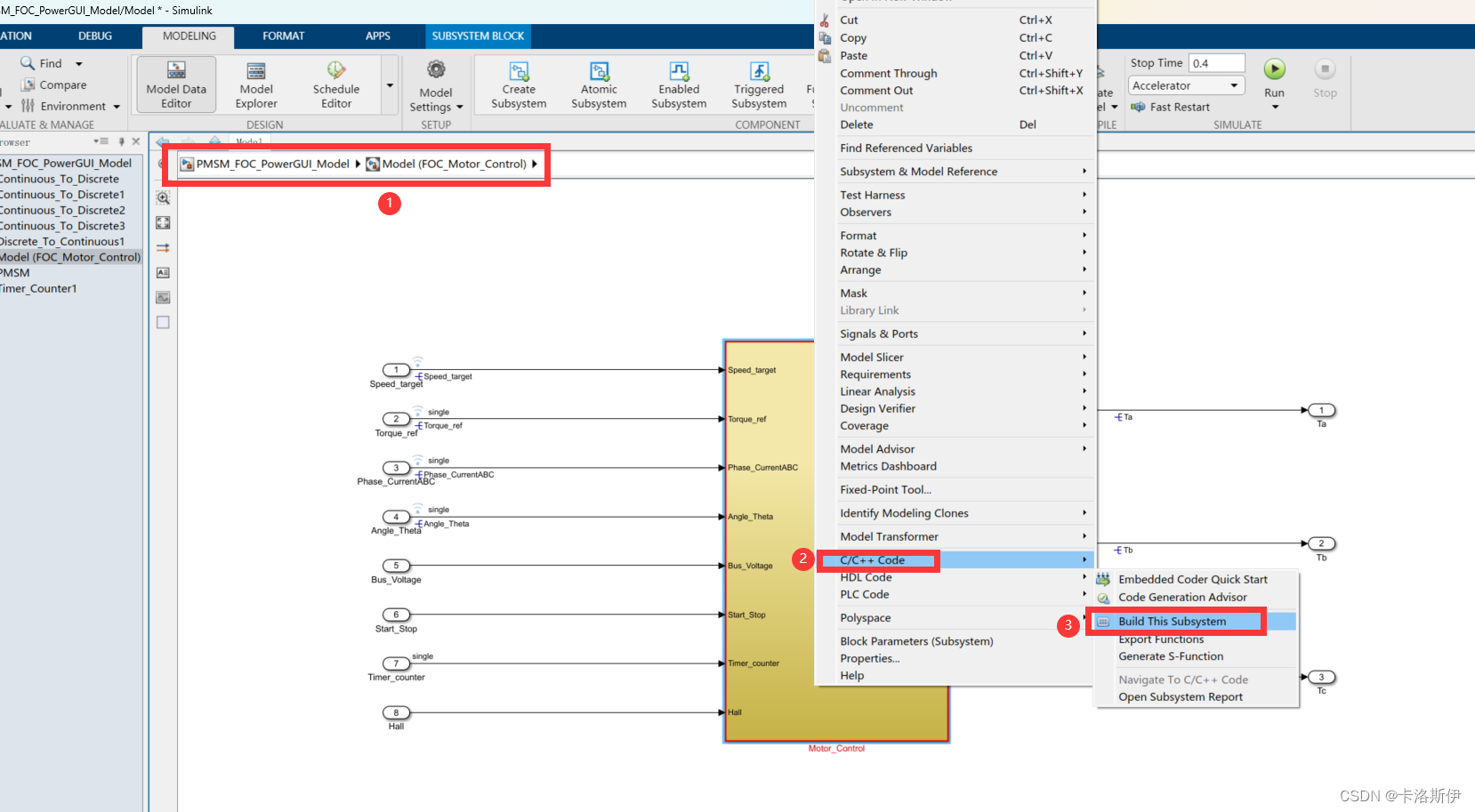Switch to the MODELING tab

coord(189,36)
